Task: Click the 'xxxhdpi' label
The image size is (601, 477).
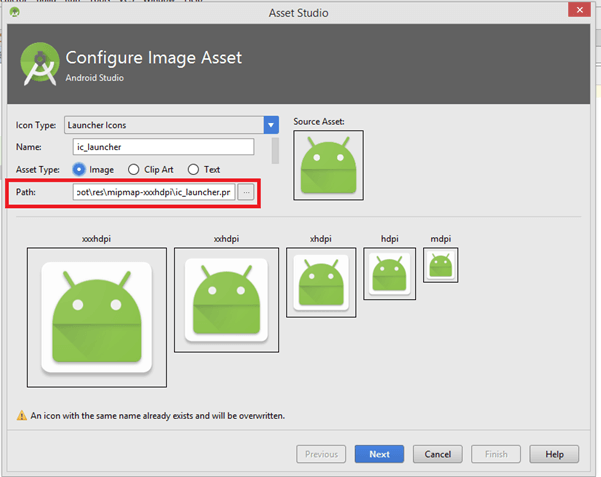Action: [97, 238]
